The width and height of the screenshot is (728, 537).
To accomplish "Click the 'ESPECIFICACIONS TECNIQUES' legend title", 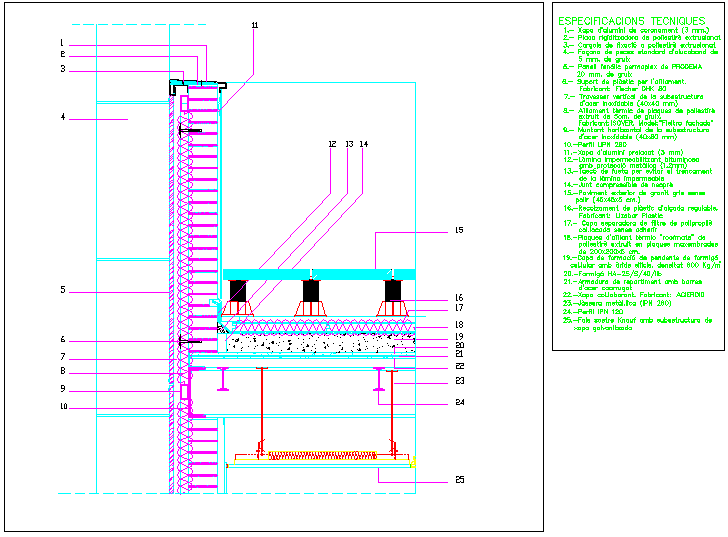I will 632,20.
